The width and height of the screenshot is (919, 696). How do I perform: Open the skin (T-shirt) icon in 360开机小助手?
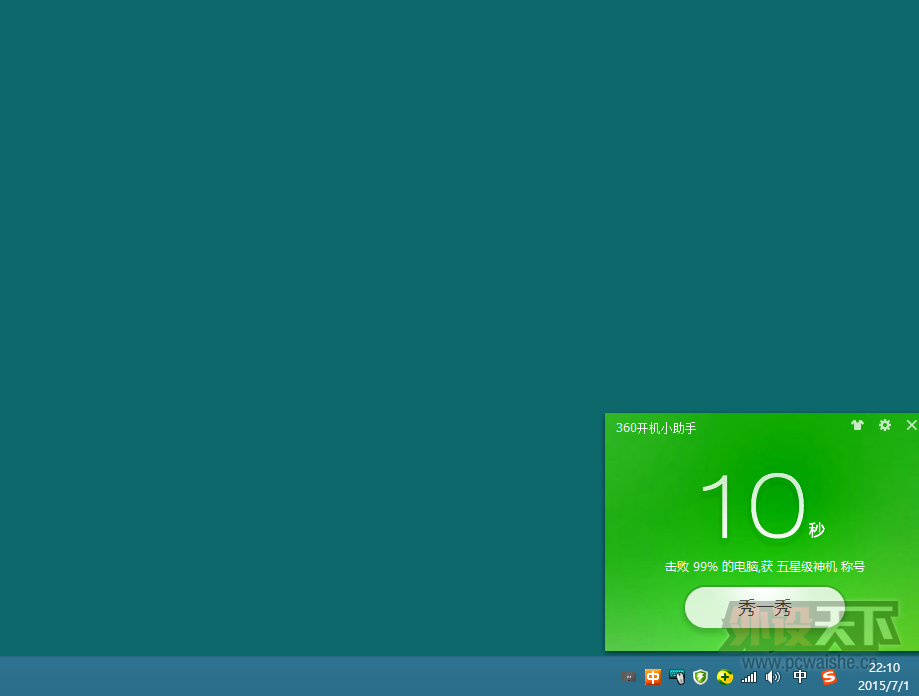[857, 425]
